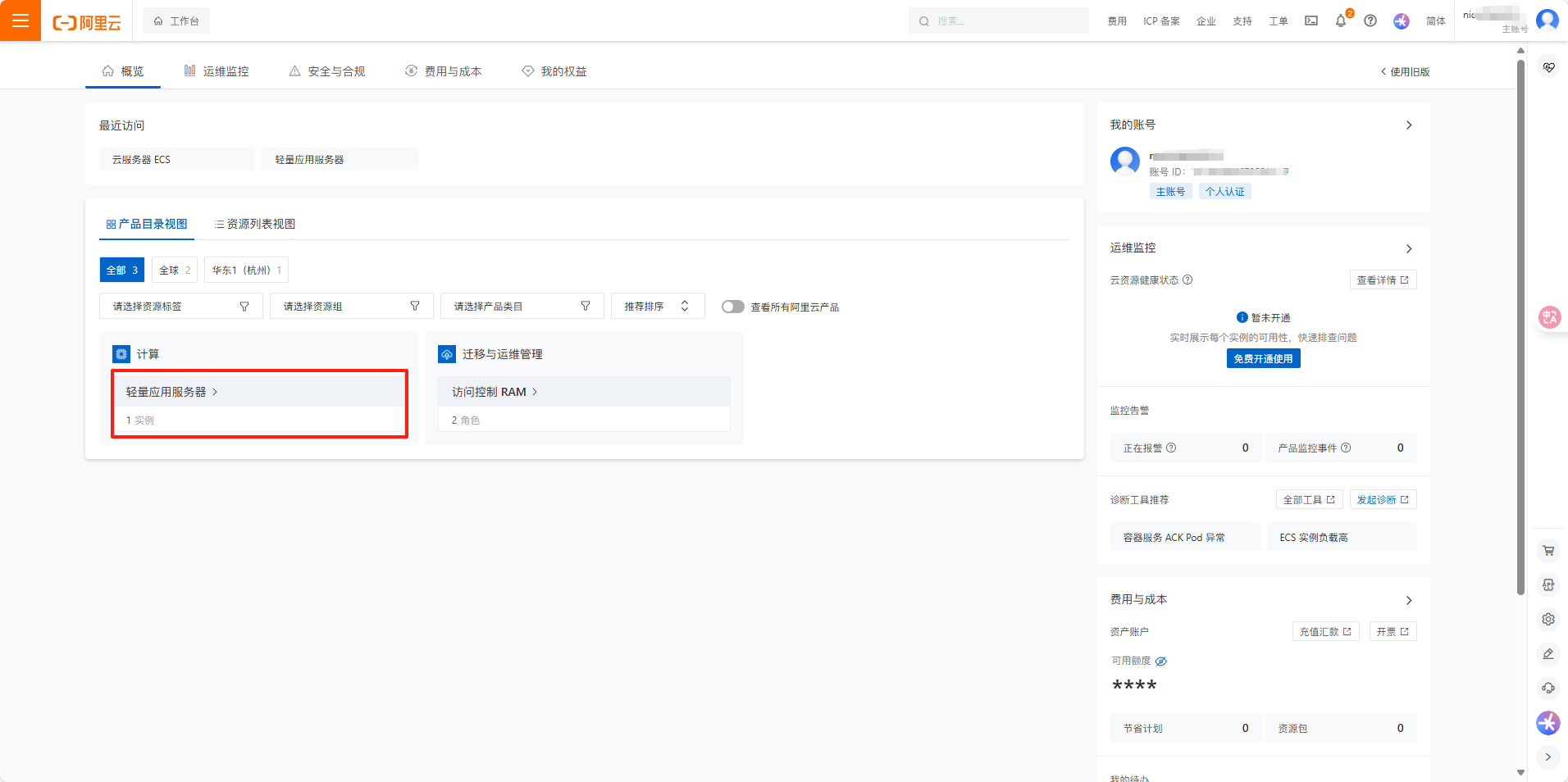
Task: Switch to the 安全与合规 tab
Action: (327, 71)
